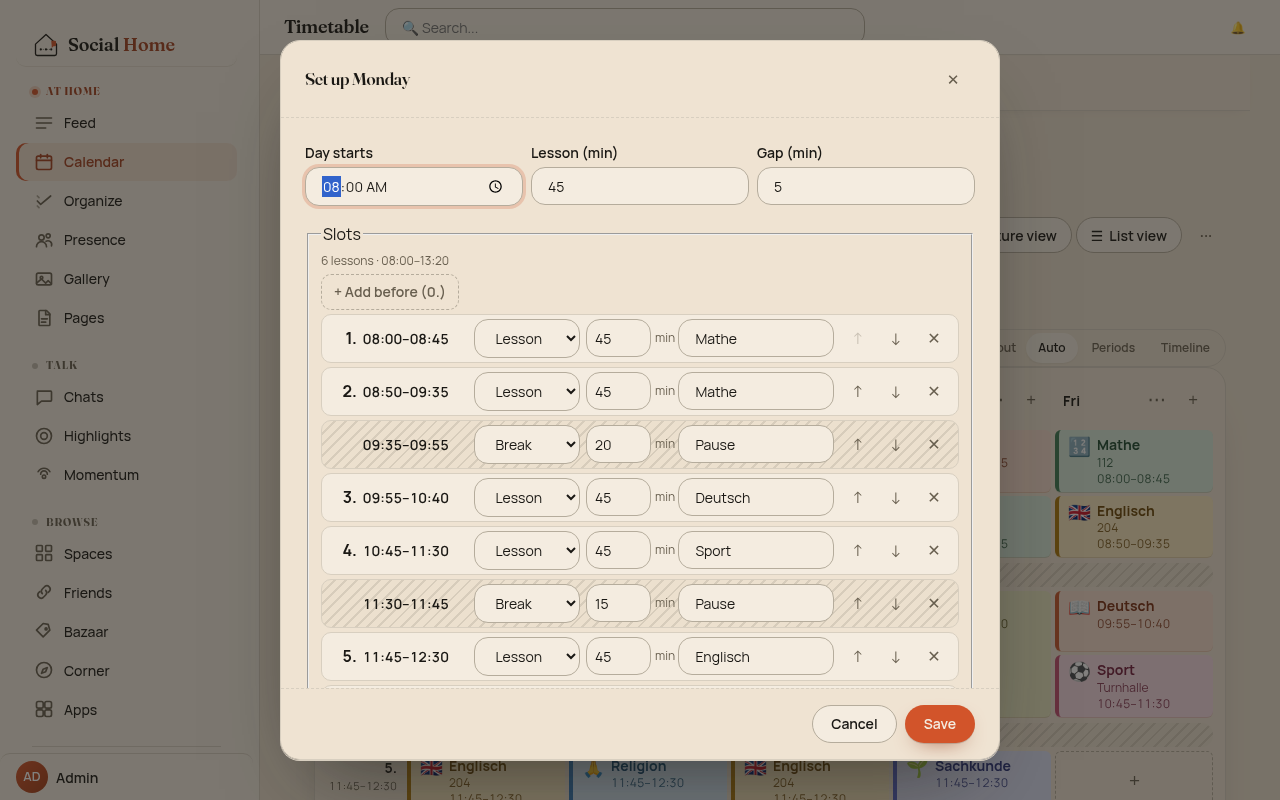
Task: Open Friday Deutsch 09:55–10:40 lesson card
Action: (1134, 620)
